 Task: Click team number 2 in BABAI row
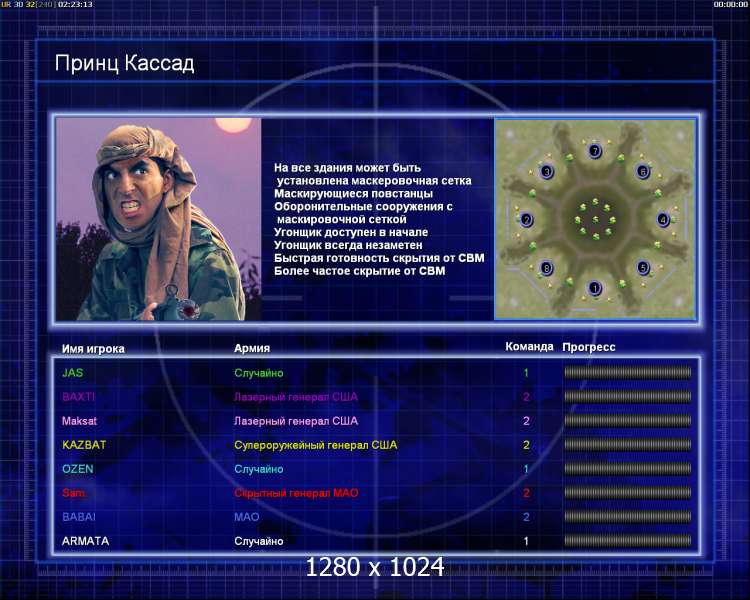click(526, 517)
